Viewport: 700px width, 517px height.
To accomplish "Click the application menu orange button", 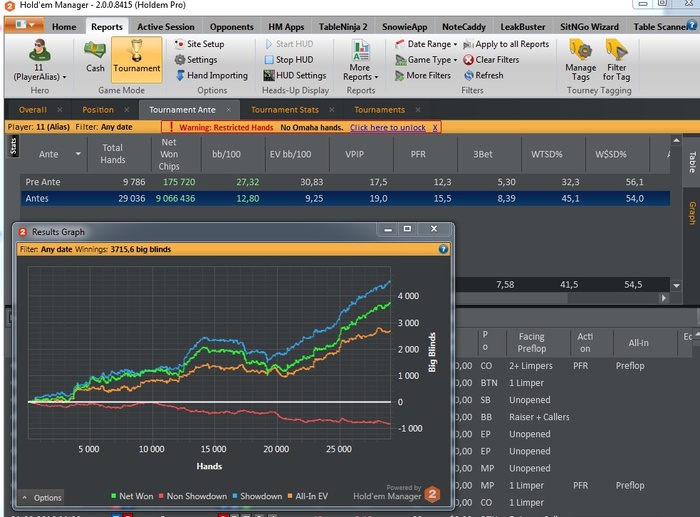I will coord(24,25).
